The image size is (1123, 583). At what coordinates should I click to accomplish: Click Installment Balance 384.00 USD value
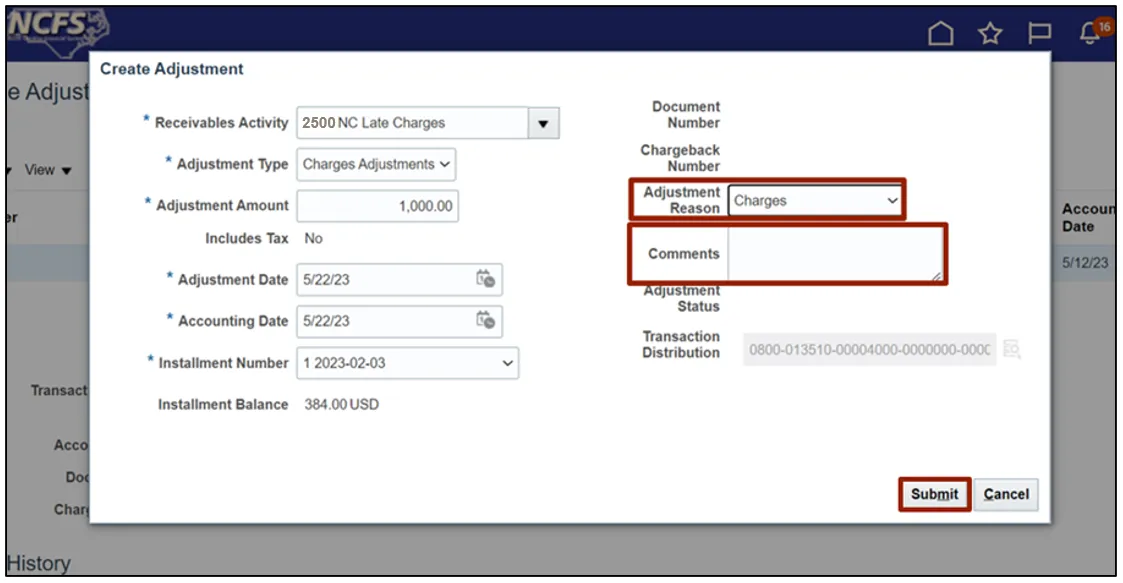coord(342,405)
